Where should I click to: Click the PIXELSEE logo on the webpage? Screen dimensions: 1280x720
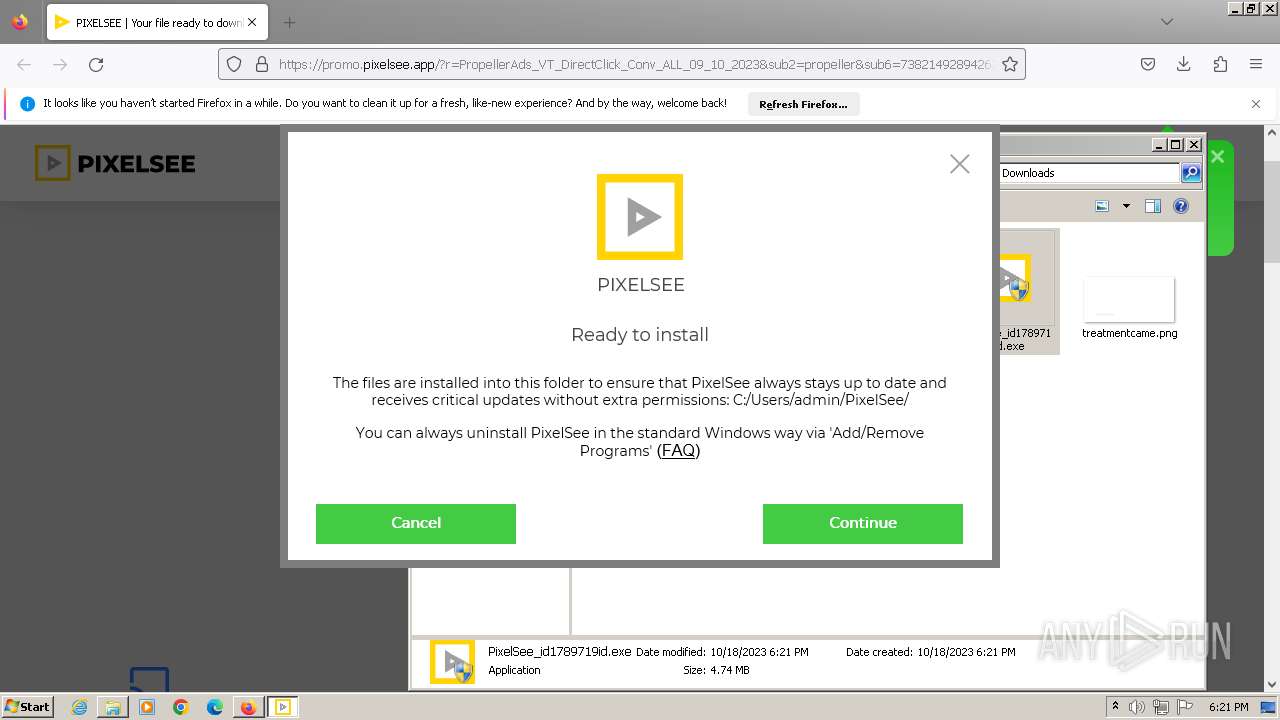coord(115,163)
